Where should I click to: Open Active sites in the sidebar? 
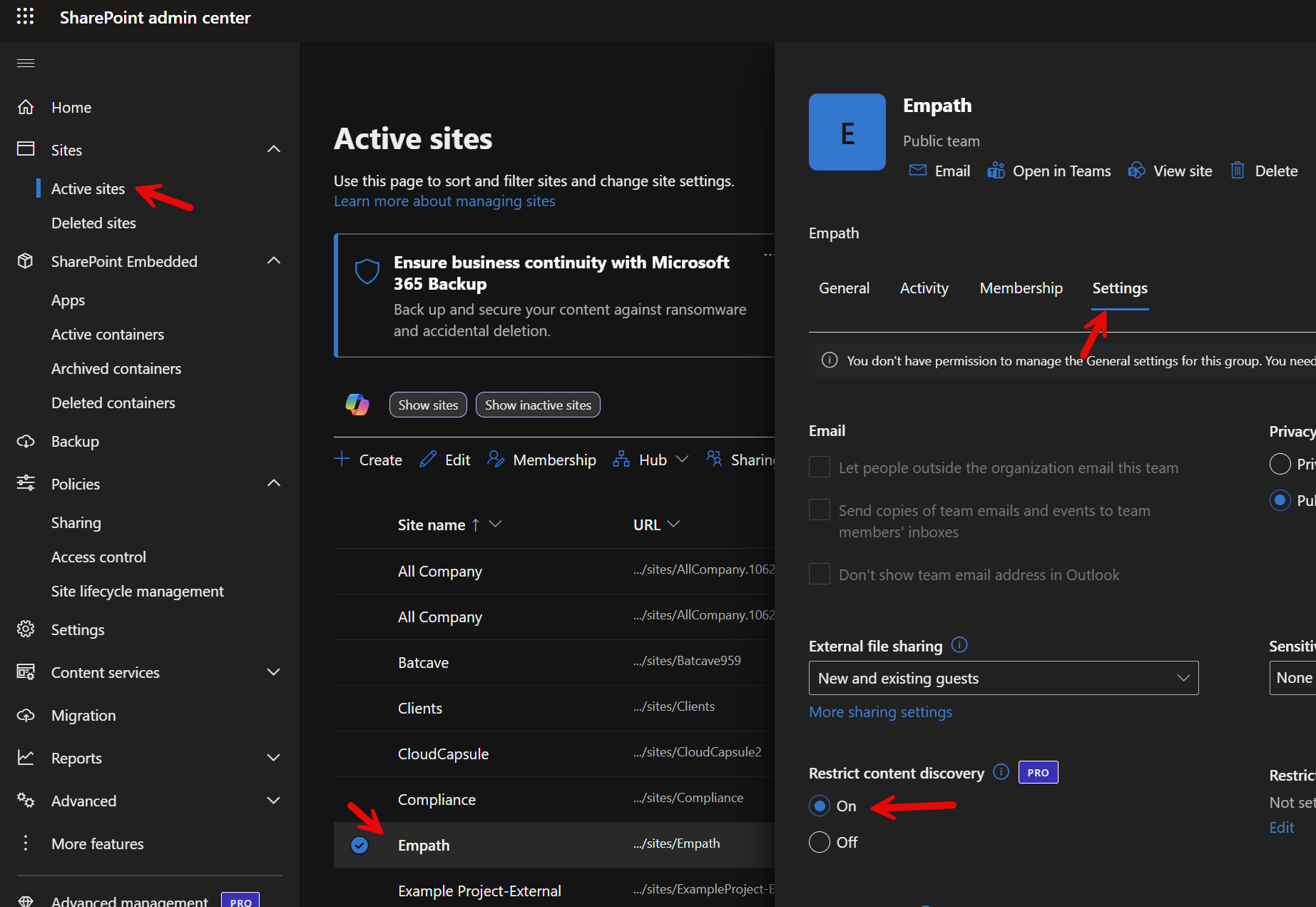[x=88, y=188]
